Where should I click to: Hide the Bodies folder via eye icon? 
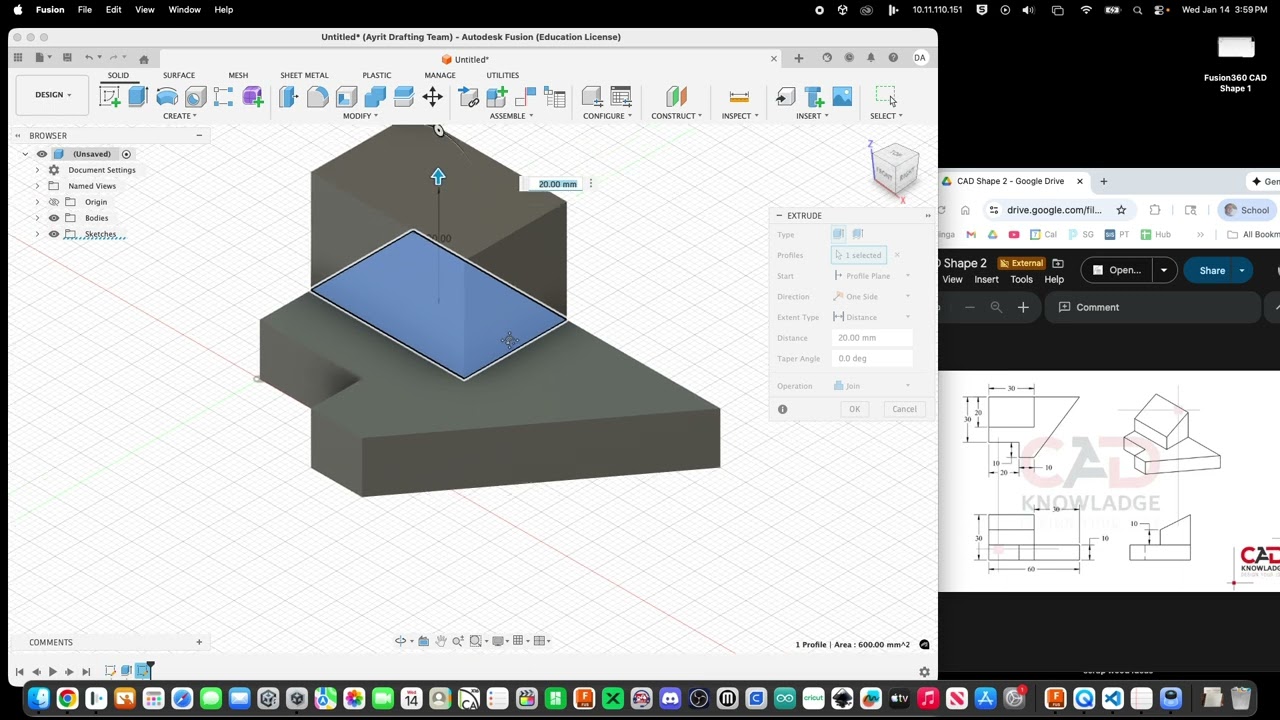pos(54,218)
